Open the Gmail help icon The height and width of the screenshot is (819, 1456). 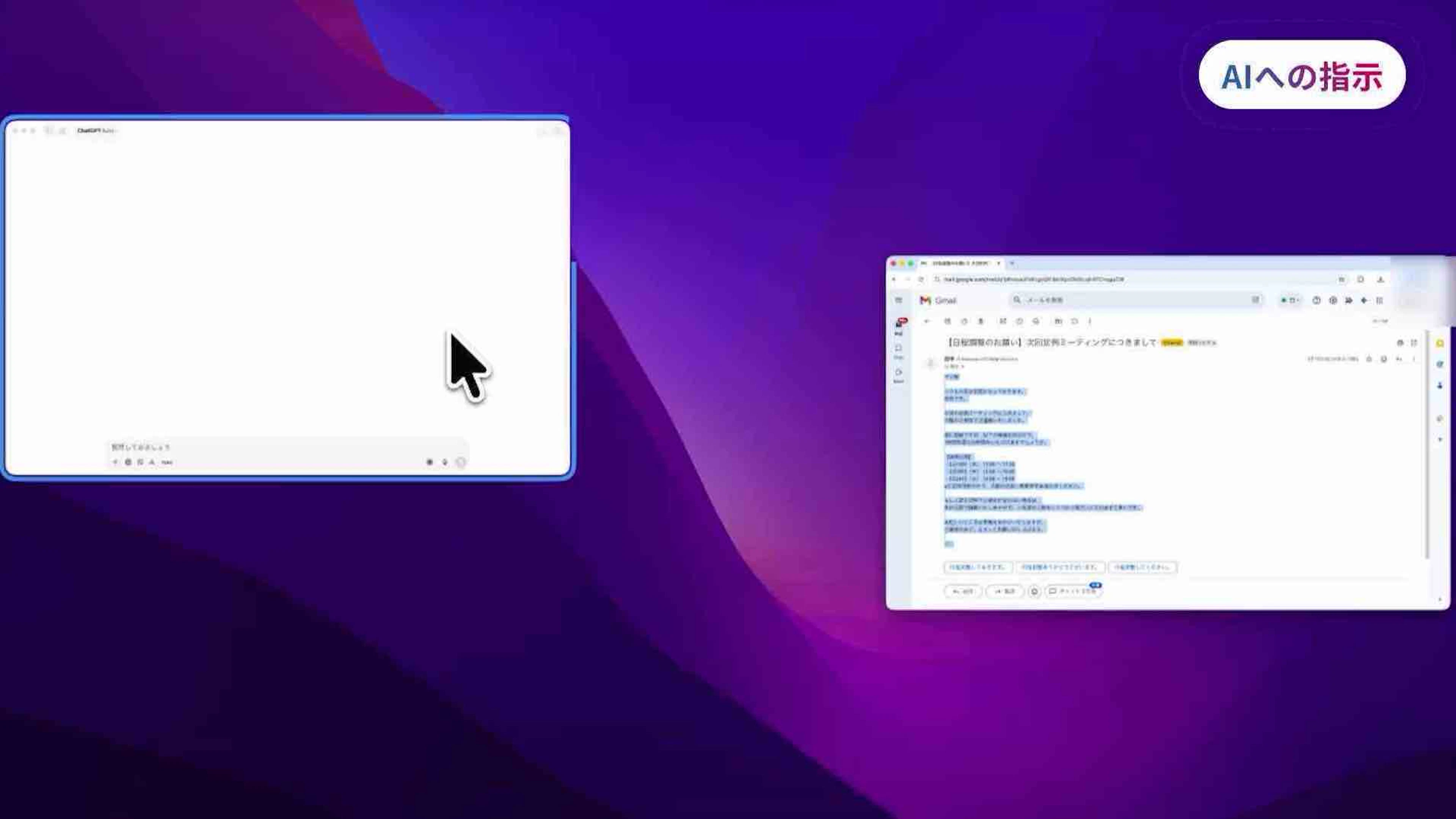click(1316, 300)
